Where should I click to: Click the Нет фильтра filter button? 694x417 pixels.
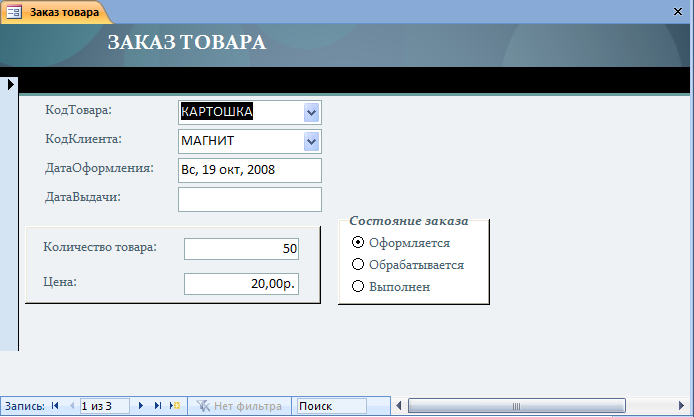(x=239, y=406)
